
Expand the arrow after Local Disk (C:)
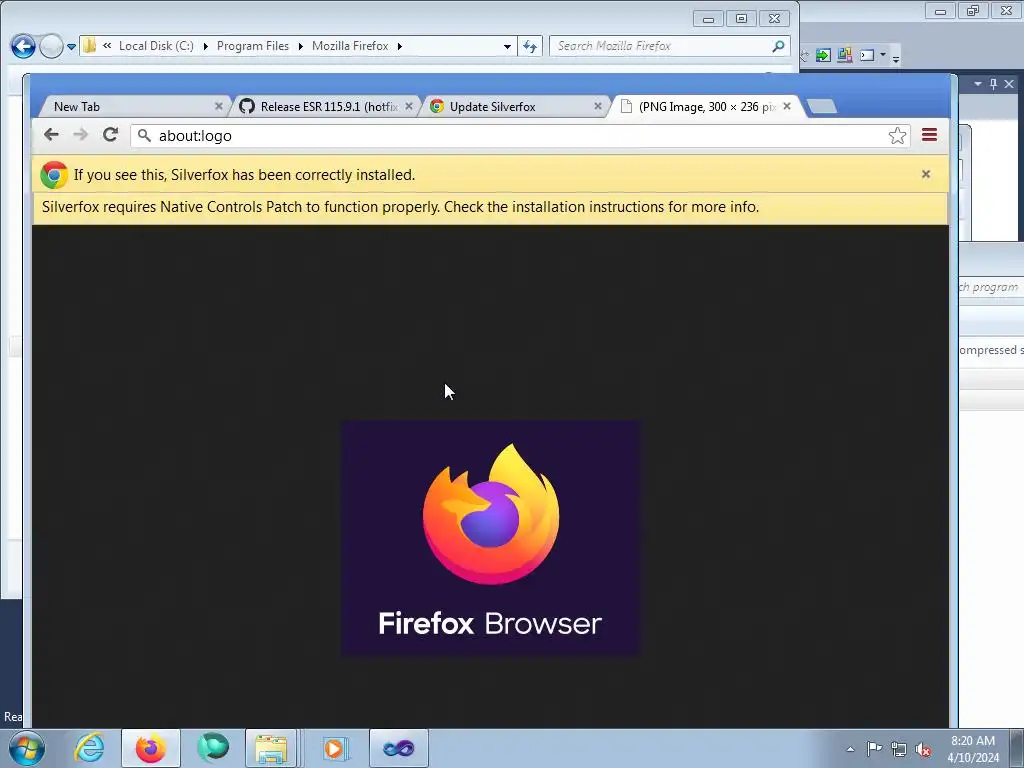coord(205,46)
